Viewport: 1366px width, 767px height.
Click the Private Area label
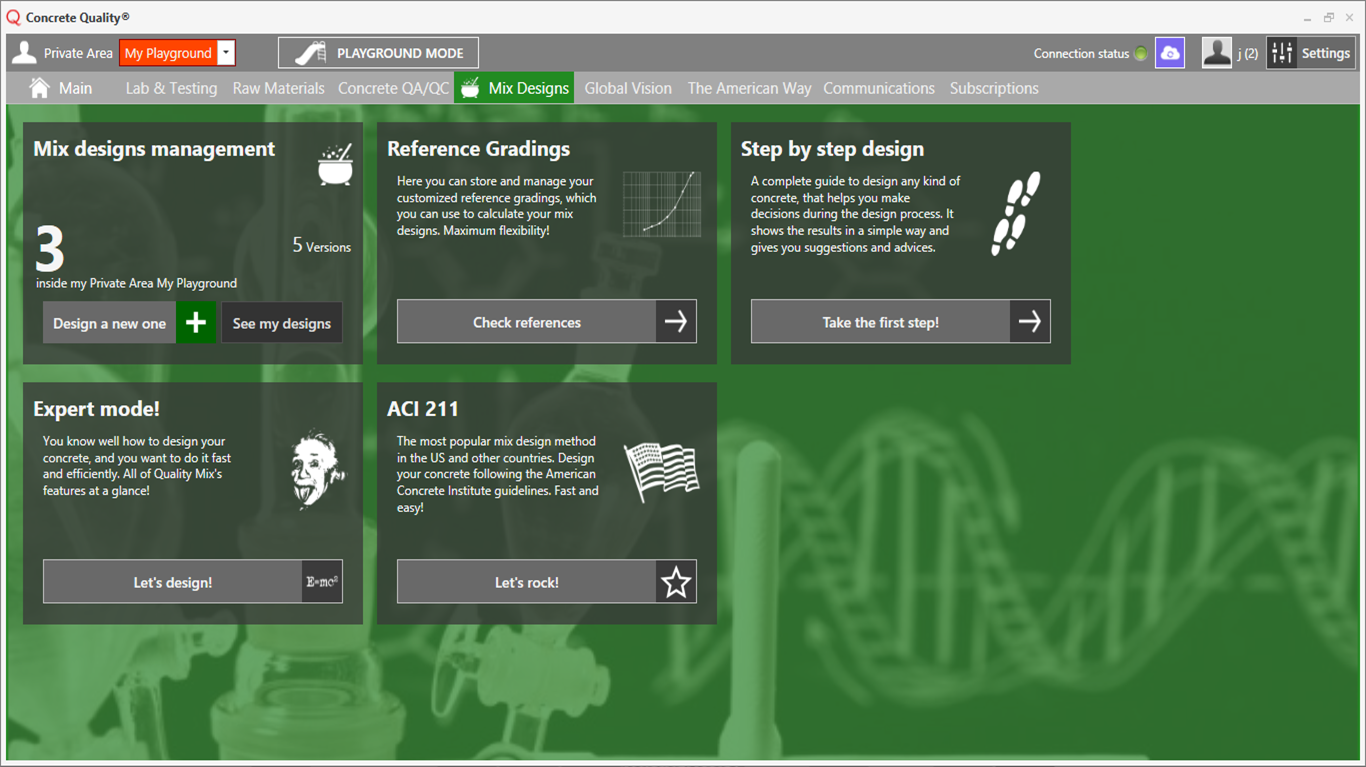[78, 54]
